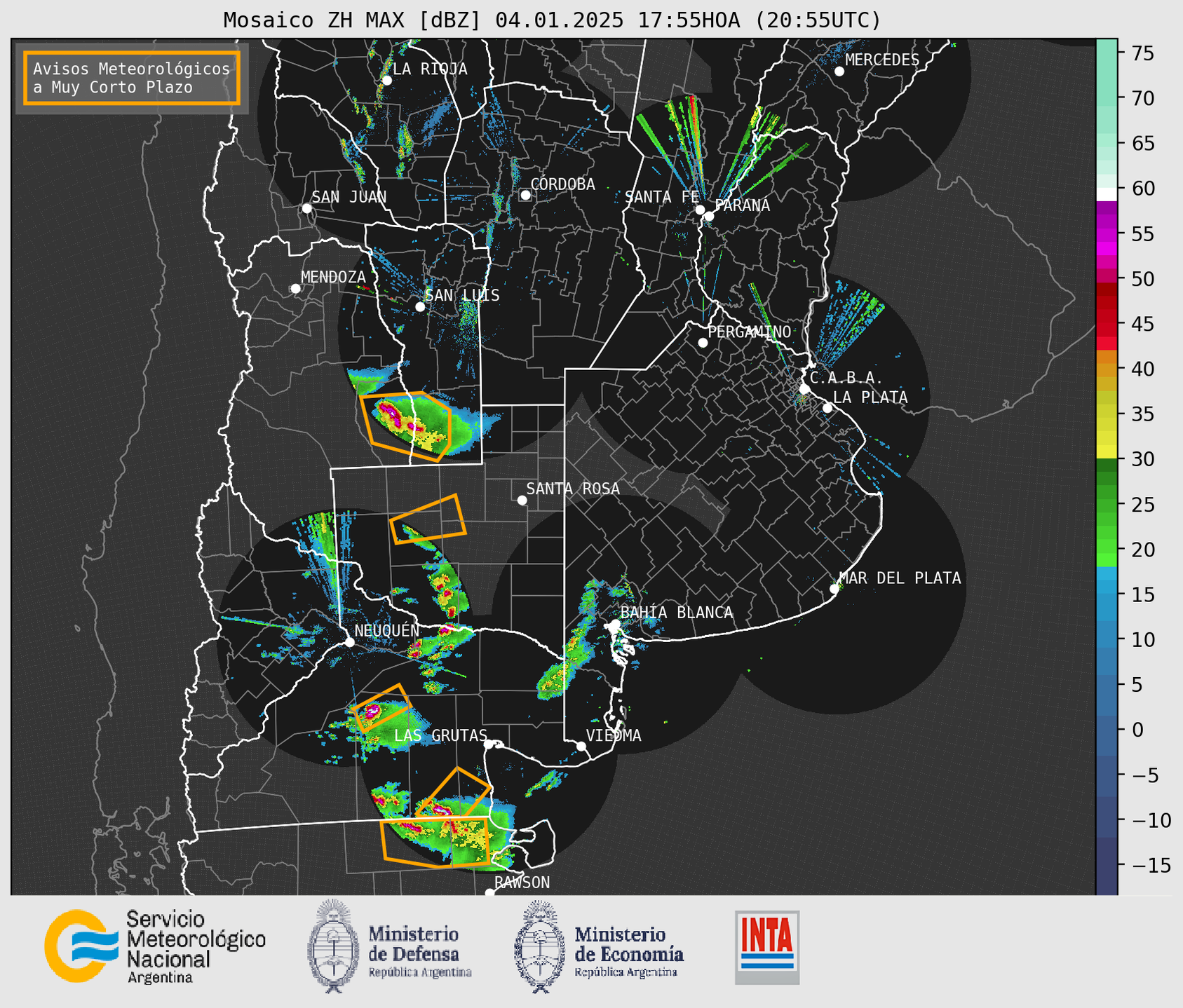Screen dimensions: 1183x1008
Task: Click the MAR DEL PLATA city label
Action: click(900, 578)
